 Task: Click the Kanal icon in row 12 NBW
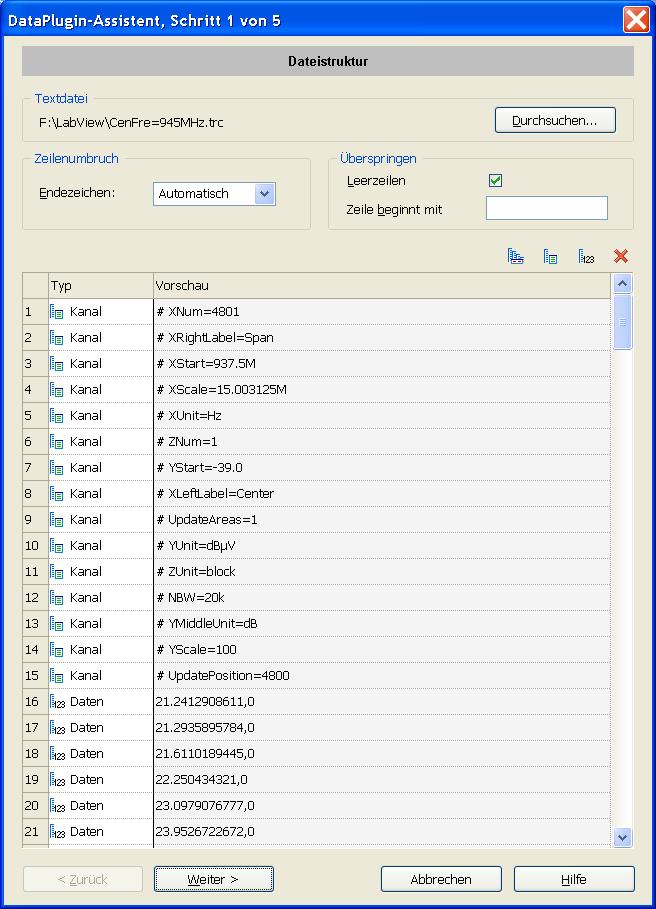pos(57,598)
